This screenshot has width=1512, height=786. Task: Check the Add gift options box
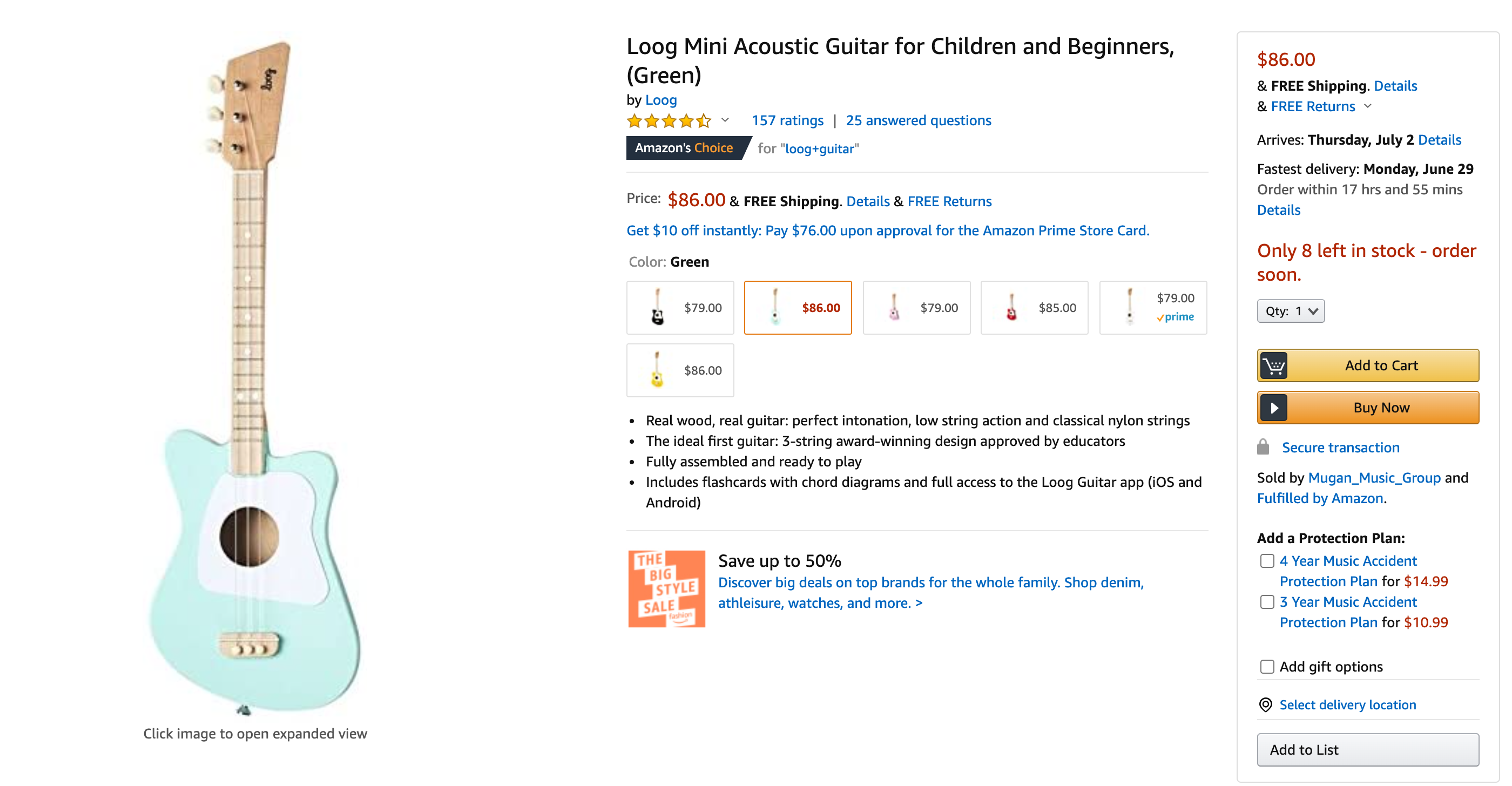[1266, 666]
